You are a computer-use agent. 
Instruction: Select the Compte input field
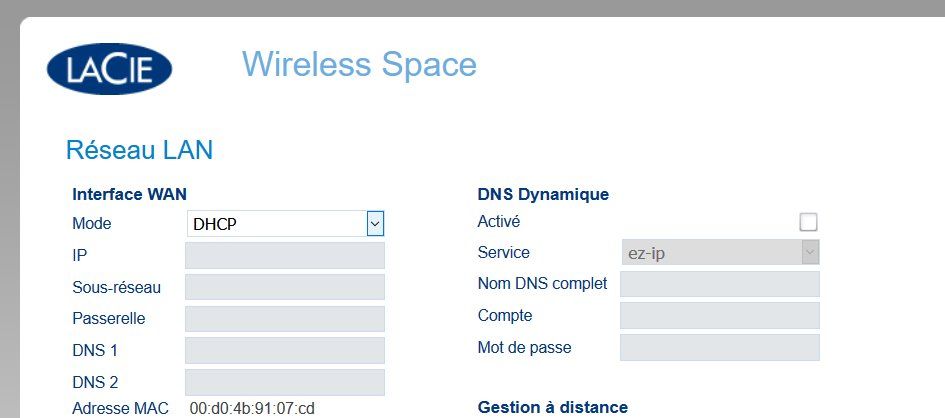click(719, 316)
